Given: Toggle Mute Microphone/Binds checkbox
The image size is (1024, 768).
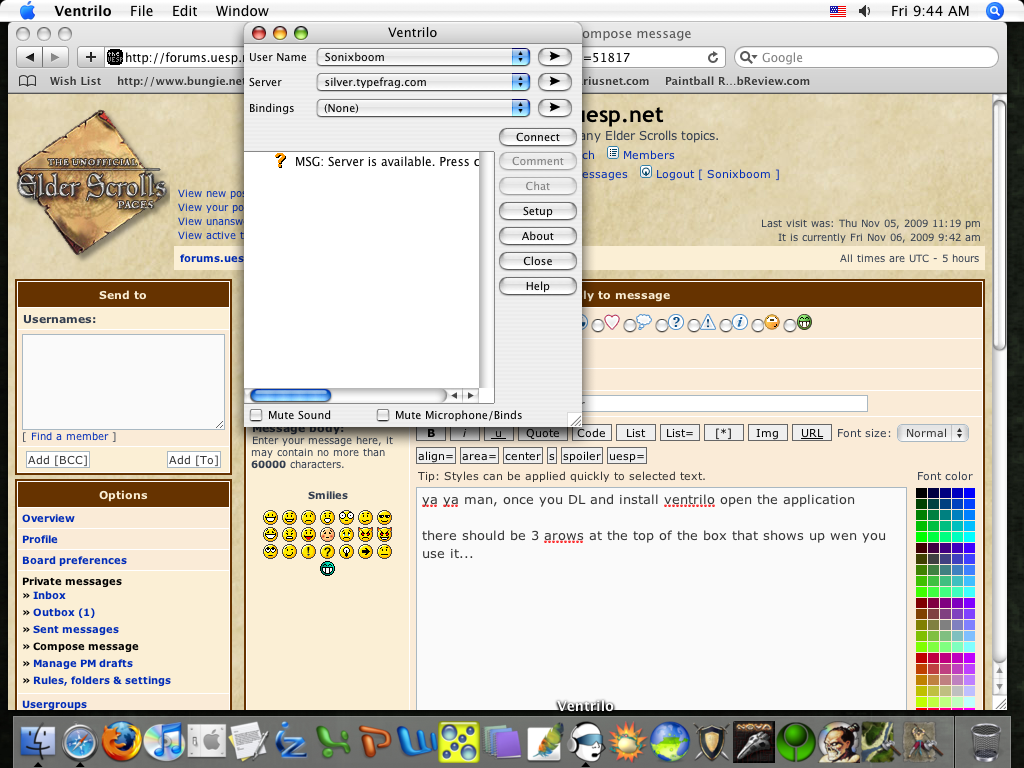Looking at the screenshot, I should [x=383, y=415].
